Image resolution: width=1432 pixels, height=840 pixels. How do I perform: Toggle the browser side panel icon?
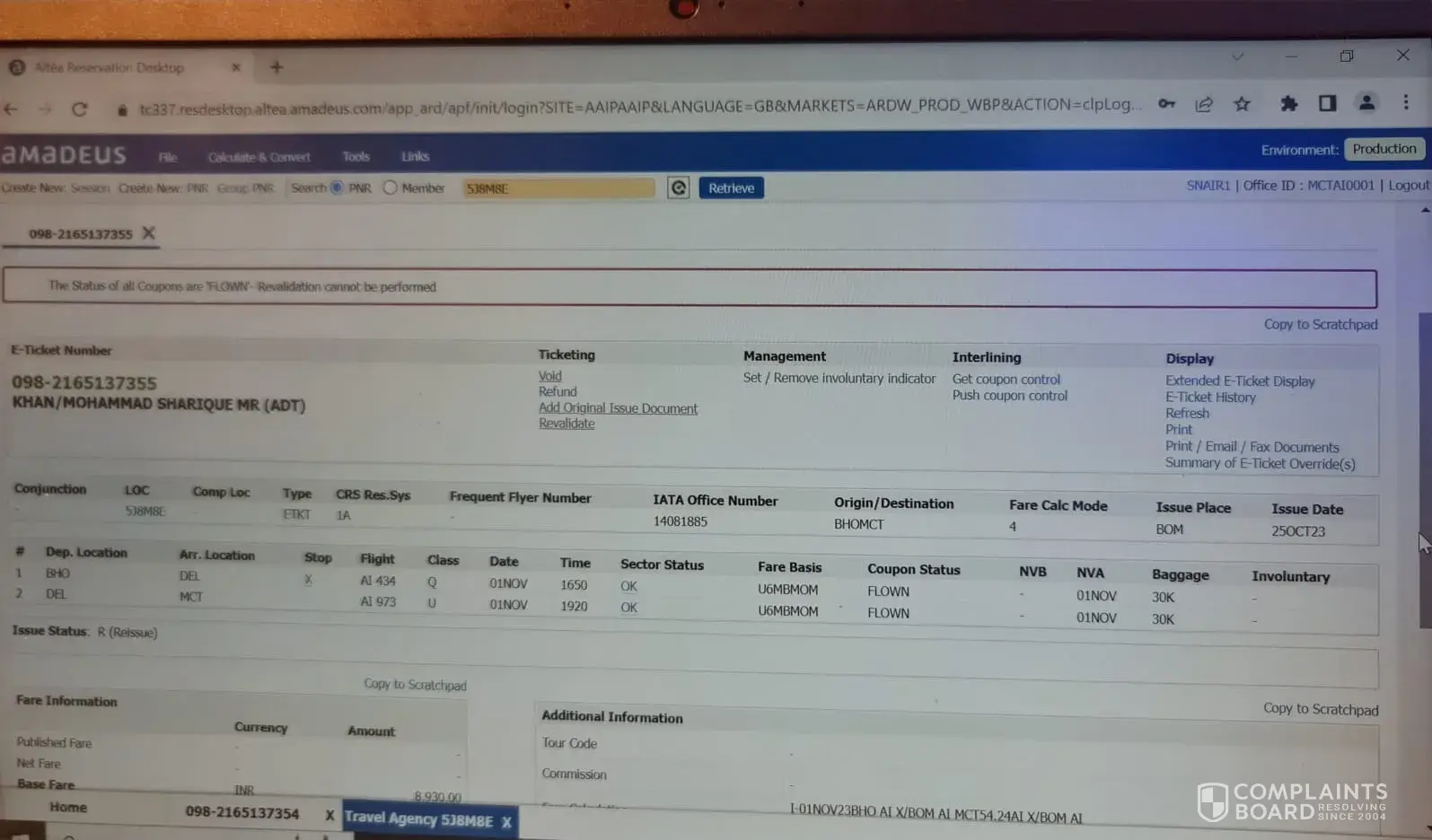1327,103
